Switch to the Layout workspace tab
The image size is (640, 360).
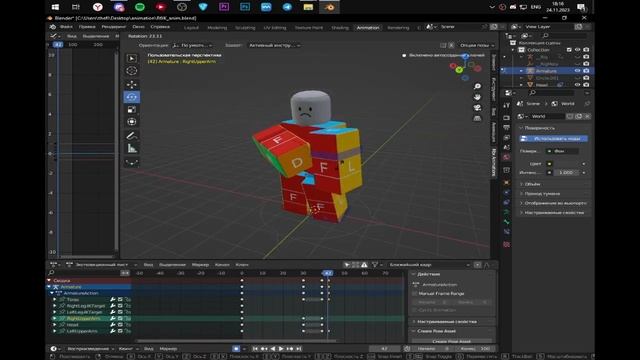click(x=191, y=28)
